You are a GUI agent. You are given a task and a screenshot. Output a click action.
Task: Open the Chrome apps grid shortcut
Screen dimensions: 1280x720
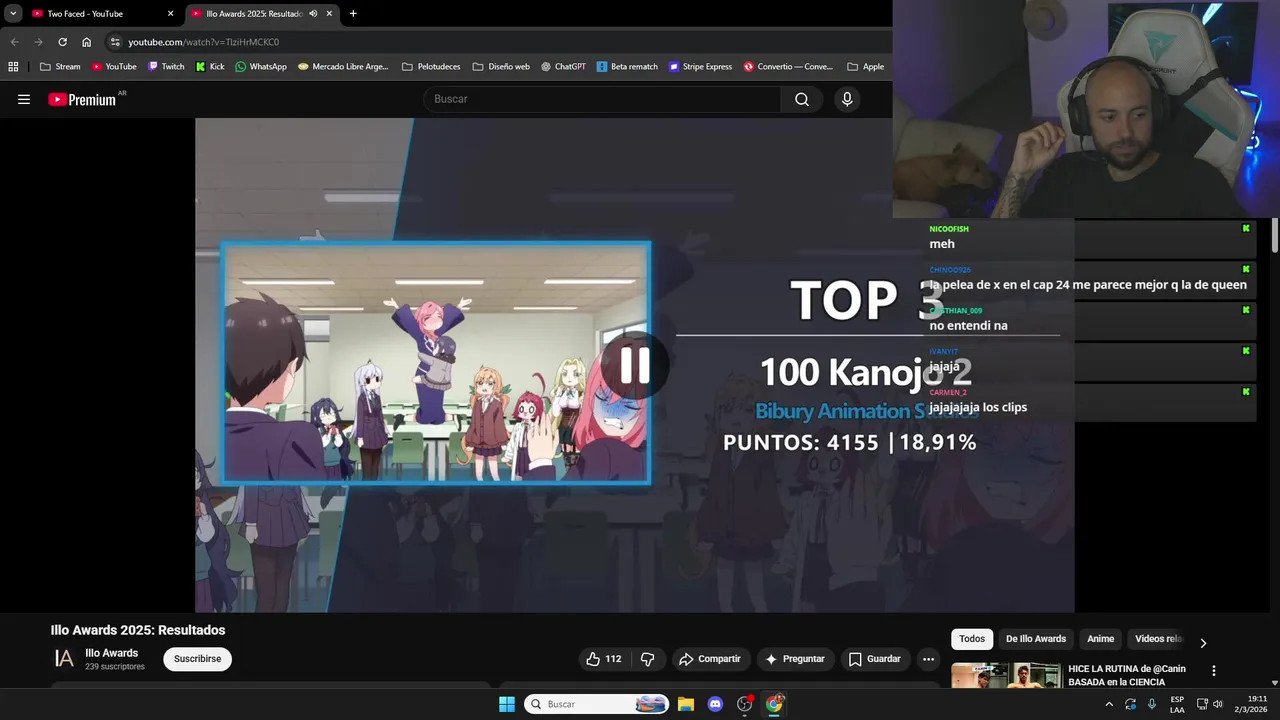(x=13, y=67)
